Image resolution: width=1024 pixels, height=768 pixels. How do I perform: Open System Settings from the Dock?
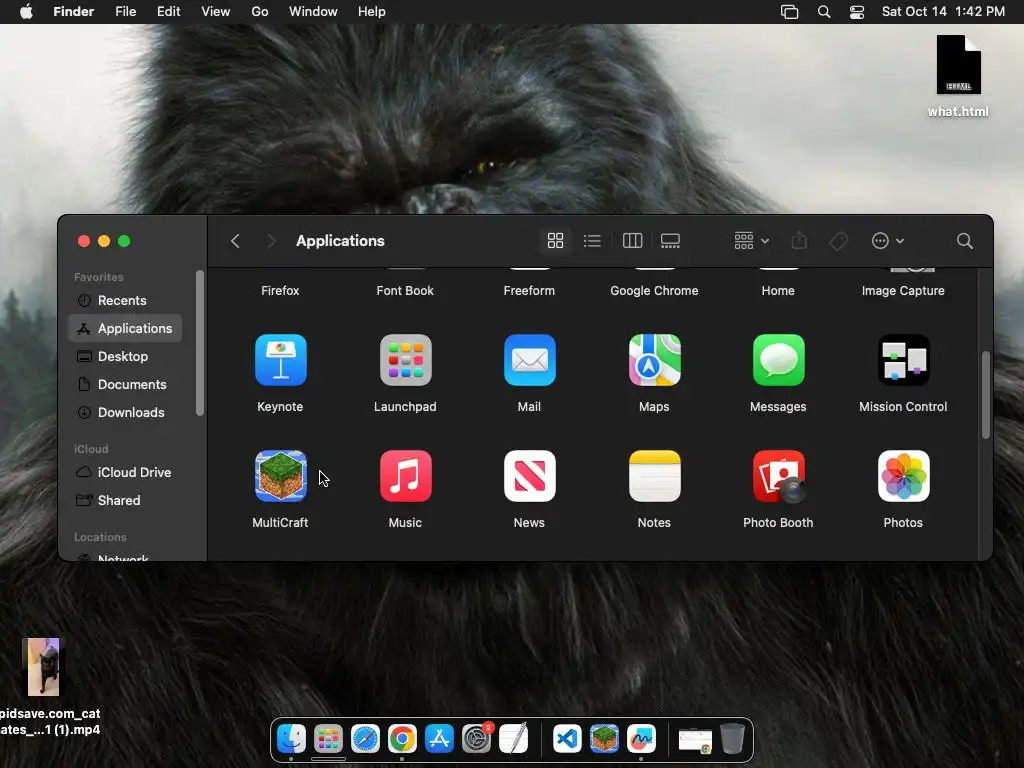click(x=477, y=739)
